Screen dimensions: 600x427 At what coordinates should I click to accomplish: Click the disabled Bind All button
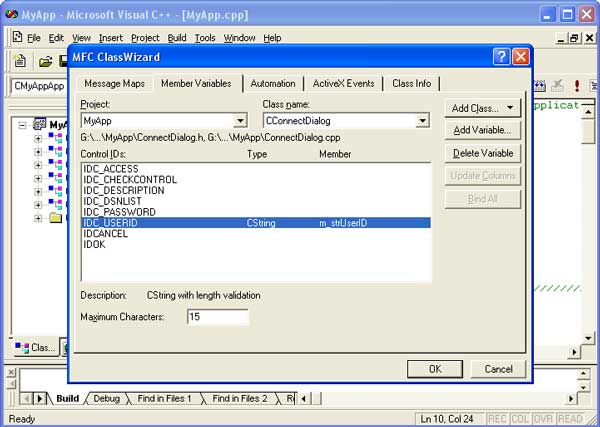pos(483,199)
